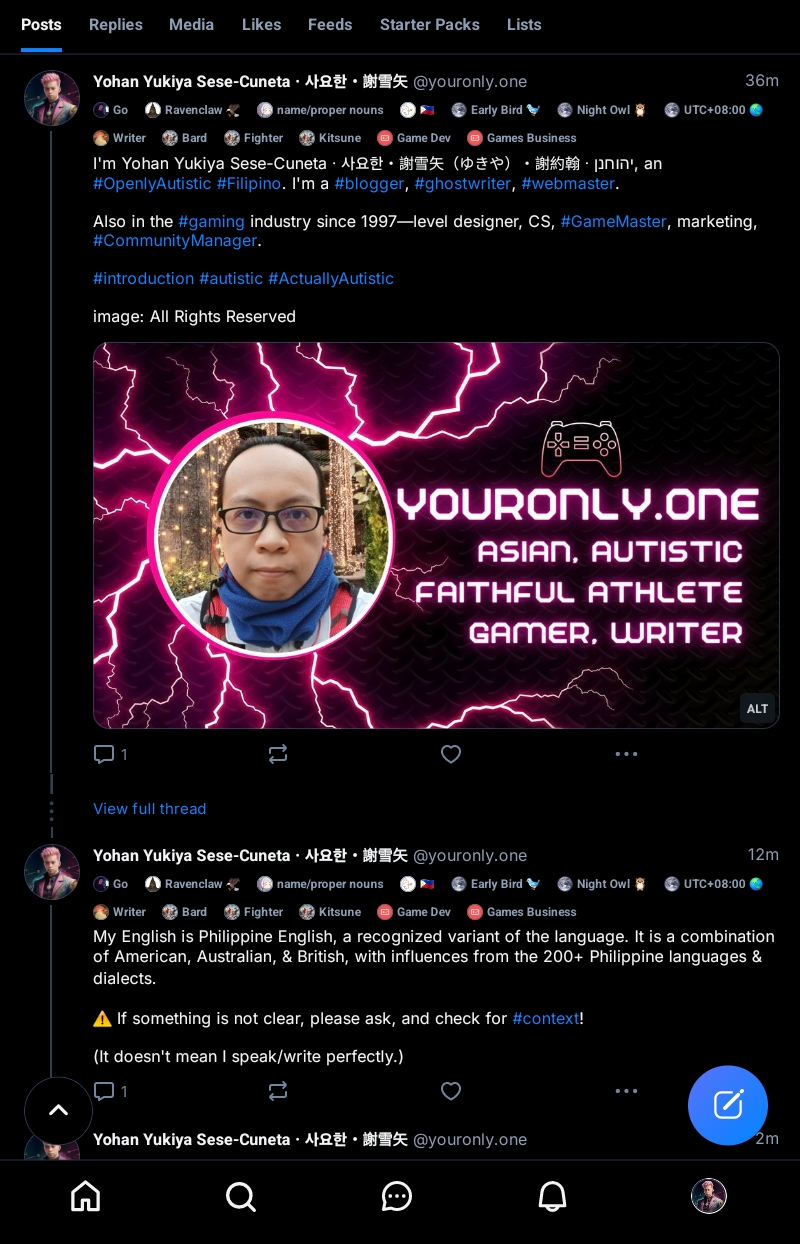This screenshot has width=800, height=1244.
Task: Open the #context hashtag link
Action: pyautogui.click(x=545, y=1018)
